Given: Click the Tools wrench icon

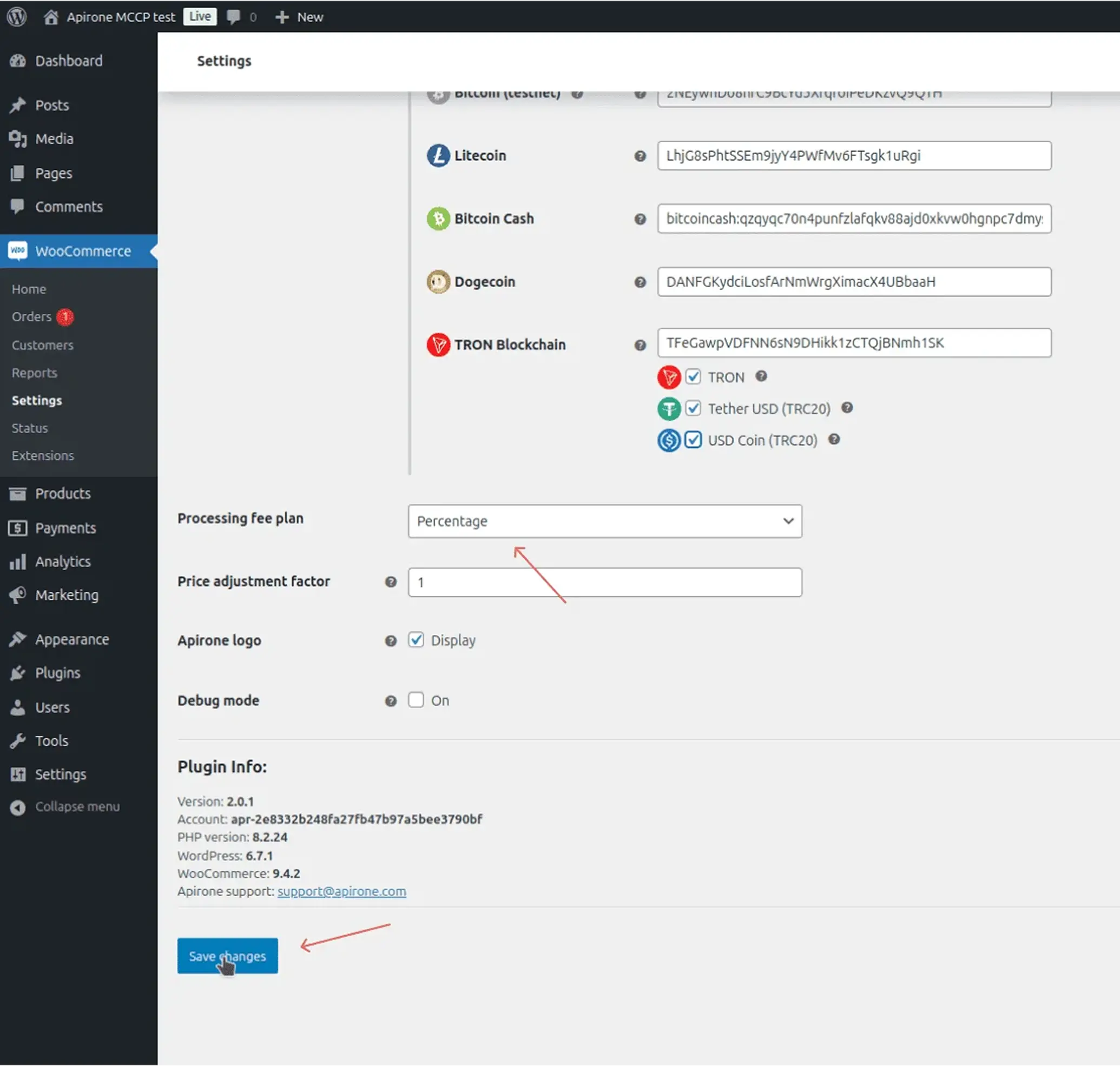Looking at the screenshot, I should [18, 741].
